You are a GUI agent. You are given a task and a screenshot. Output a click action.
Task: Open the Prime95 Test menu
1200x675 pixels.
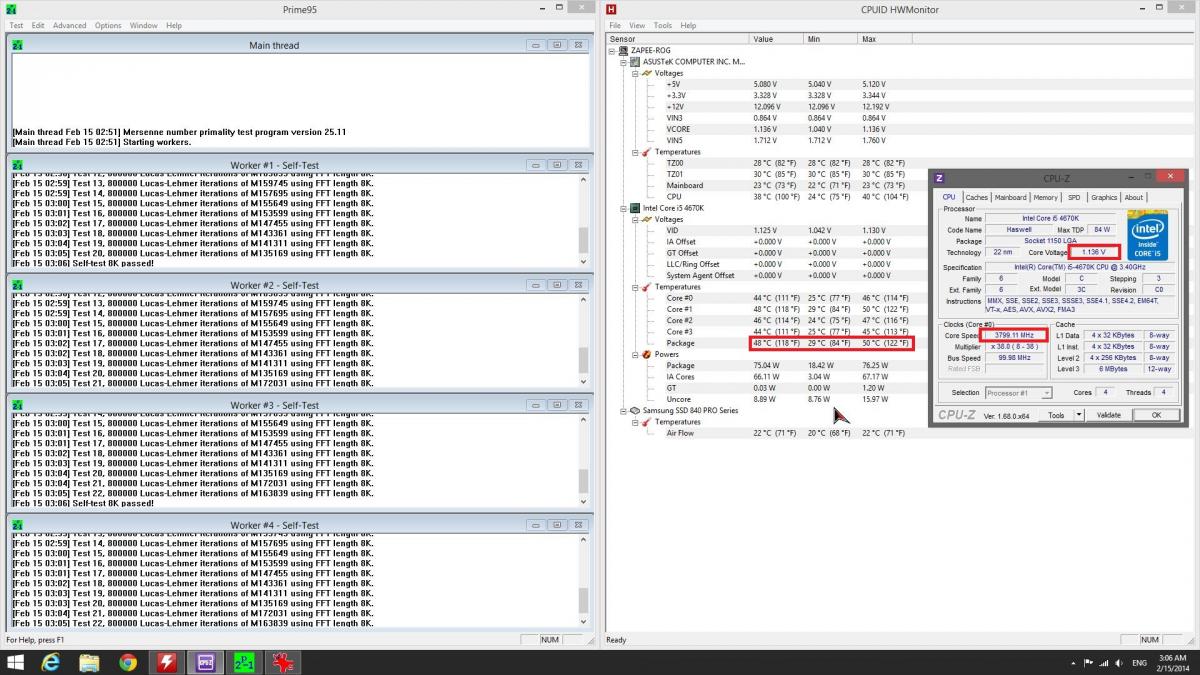pyautogui.click(x=16, y=25)
